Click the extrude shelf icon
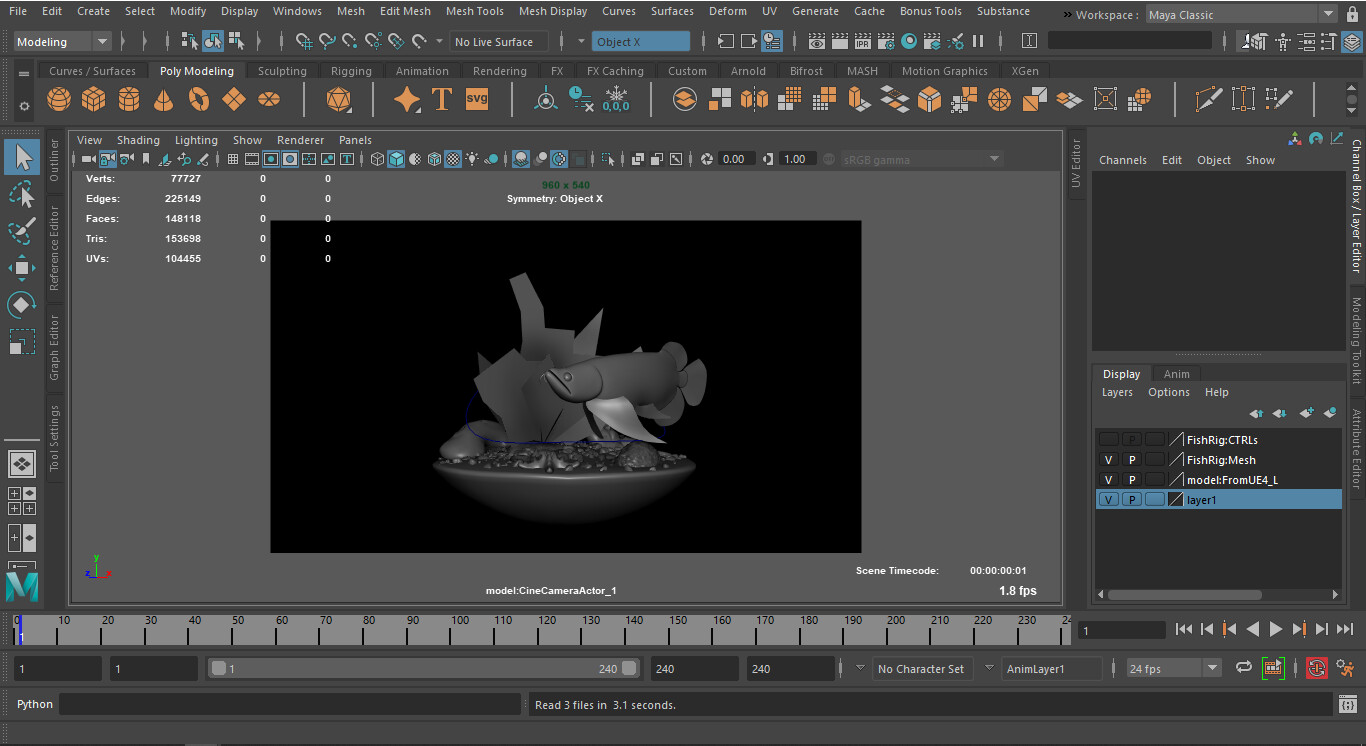This screenshot has width=1366, height=746. tap(860, 99)
